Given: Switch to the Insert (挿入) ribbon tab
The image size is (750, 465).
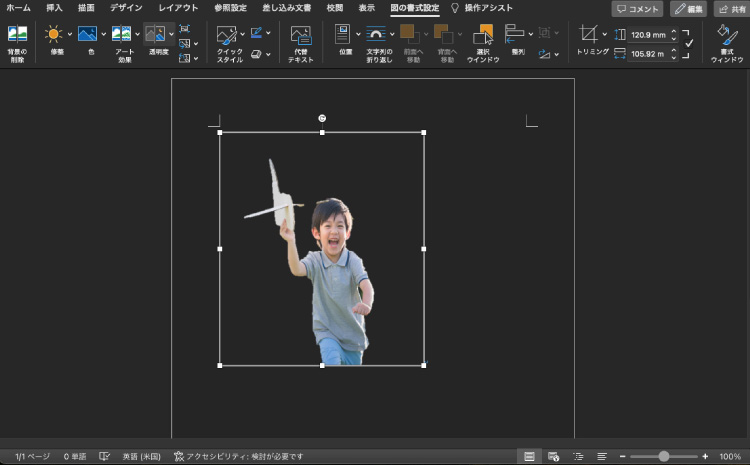Looking at the screenshot, I should click(54, 8).
